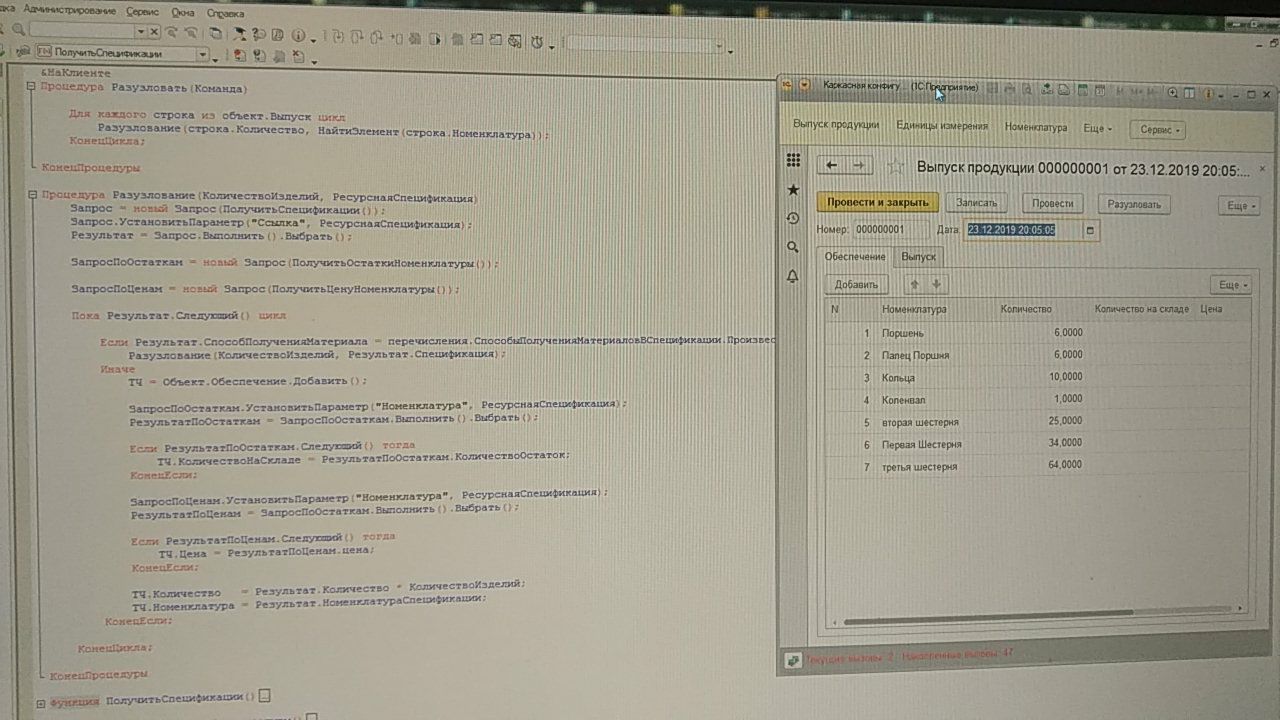Switch to the Выпуск tab
Viewport: 1280px width, 720px height.
pos(918,257)
